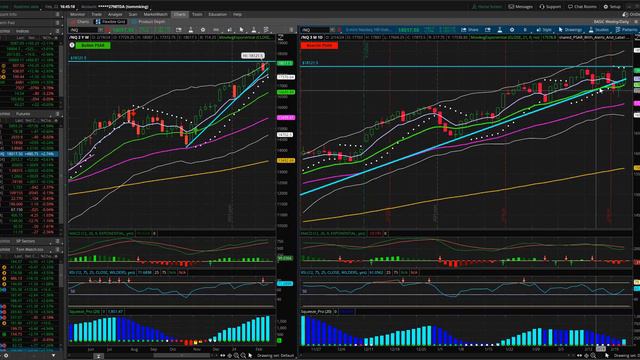Select Drawings cursor icon in left chart toolbar
The image size is (640, 360).
(242, 30)
